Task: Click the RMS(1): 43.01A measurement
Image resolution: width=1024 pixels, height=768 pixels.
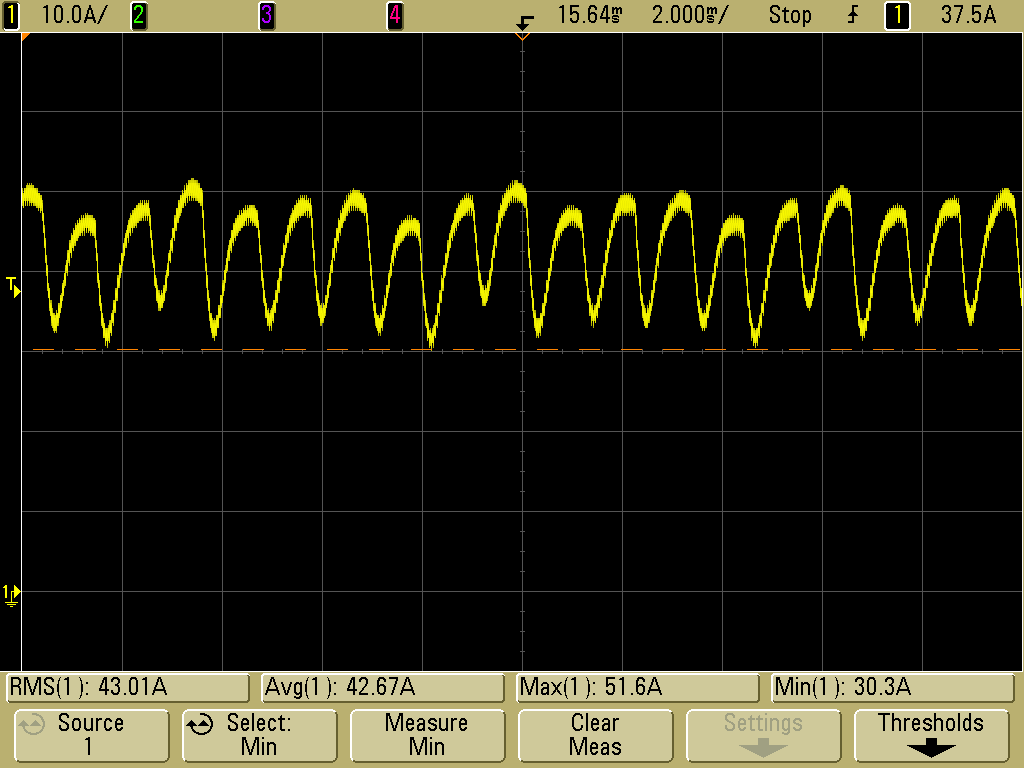Action: 128,688
